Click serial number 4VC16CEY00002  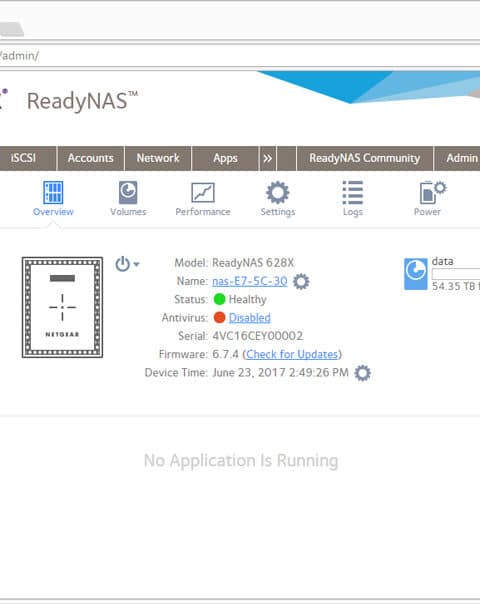click(258, 336)
